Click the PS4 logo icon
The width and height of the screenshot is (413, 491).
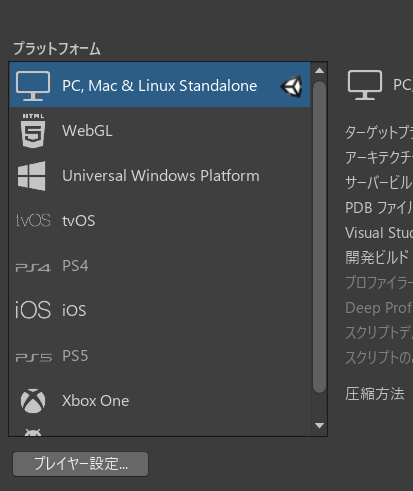(x=33, y=268)
